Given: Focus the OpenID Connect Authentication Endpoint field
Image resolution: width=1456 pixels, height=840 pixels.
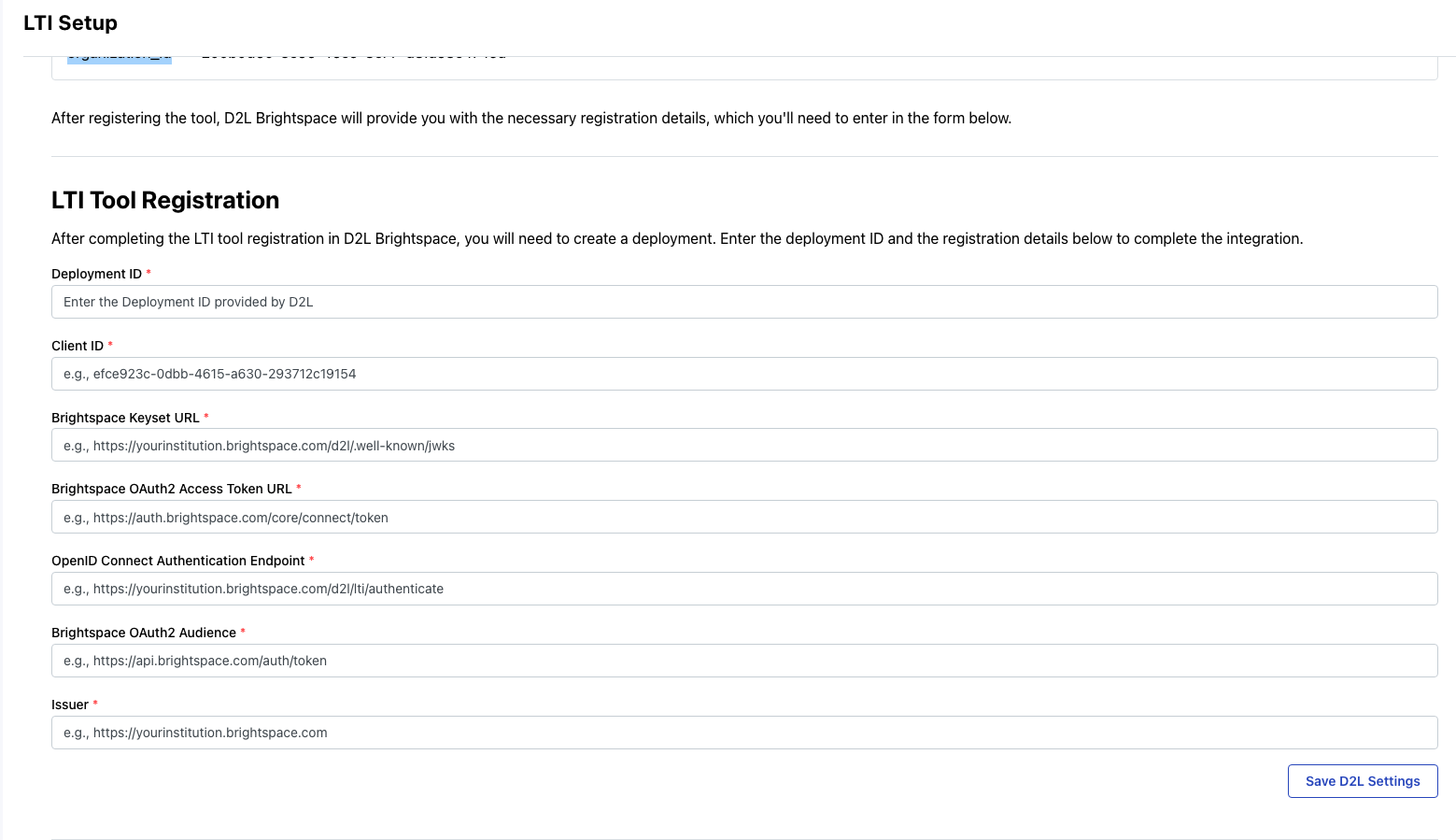Looking at the screenshot, I should pyautogui.click(x=744, y=589).
